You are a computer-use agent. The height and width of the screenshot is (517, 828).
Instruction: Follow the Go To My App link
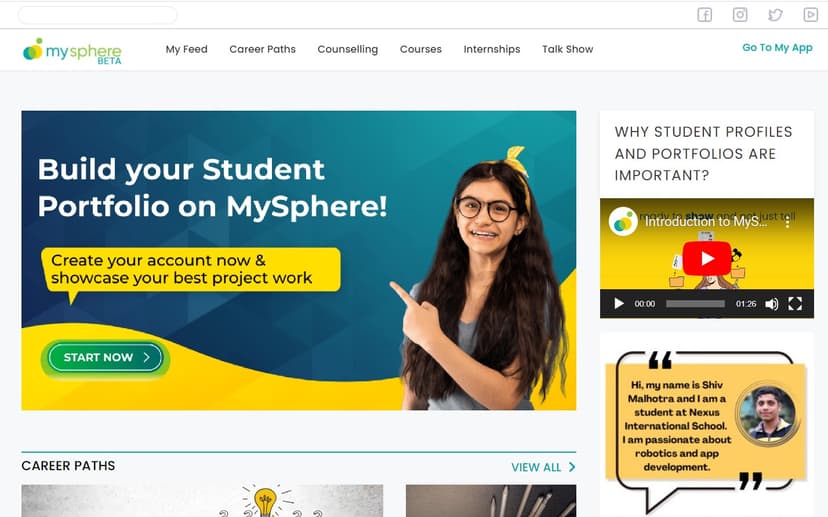click(x=777, y=48)
